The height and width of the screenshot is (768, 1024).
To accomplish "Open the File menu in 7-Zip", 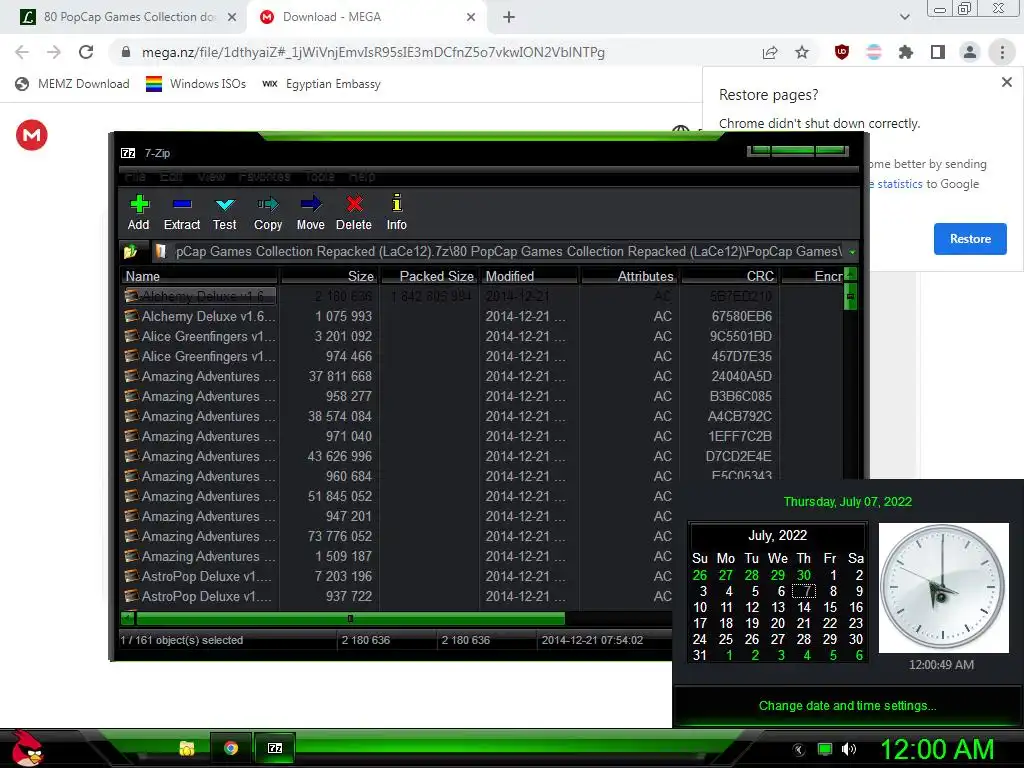I will (x=135, y=176).
